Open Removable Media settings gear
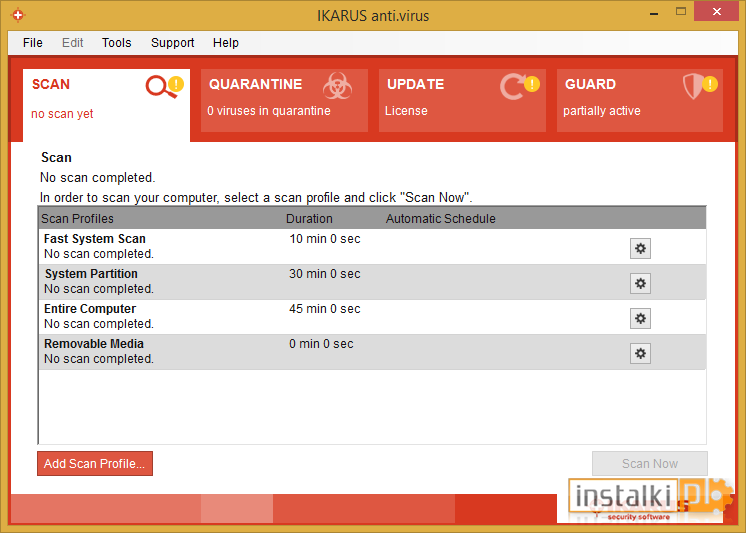The width and height of the screenshot is (746, 533). [x=640, y=354]
